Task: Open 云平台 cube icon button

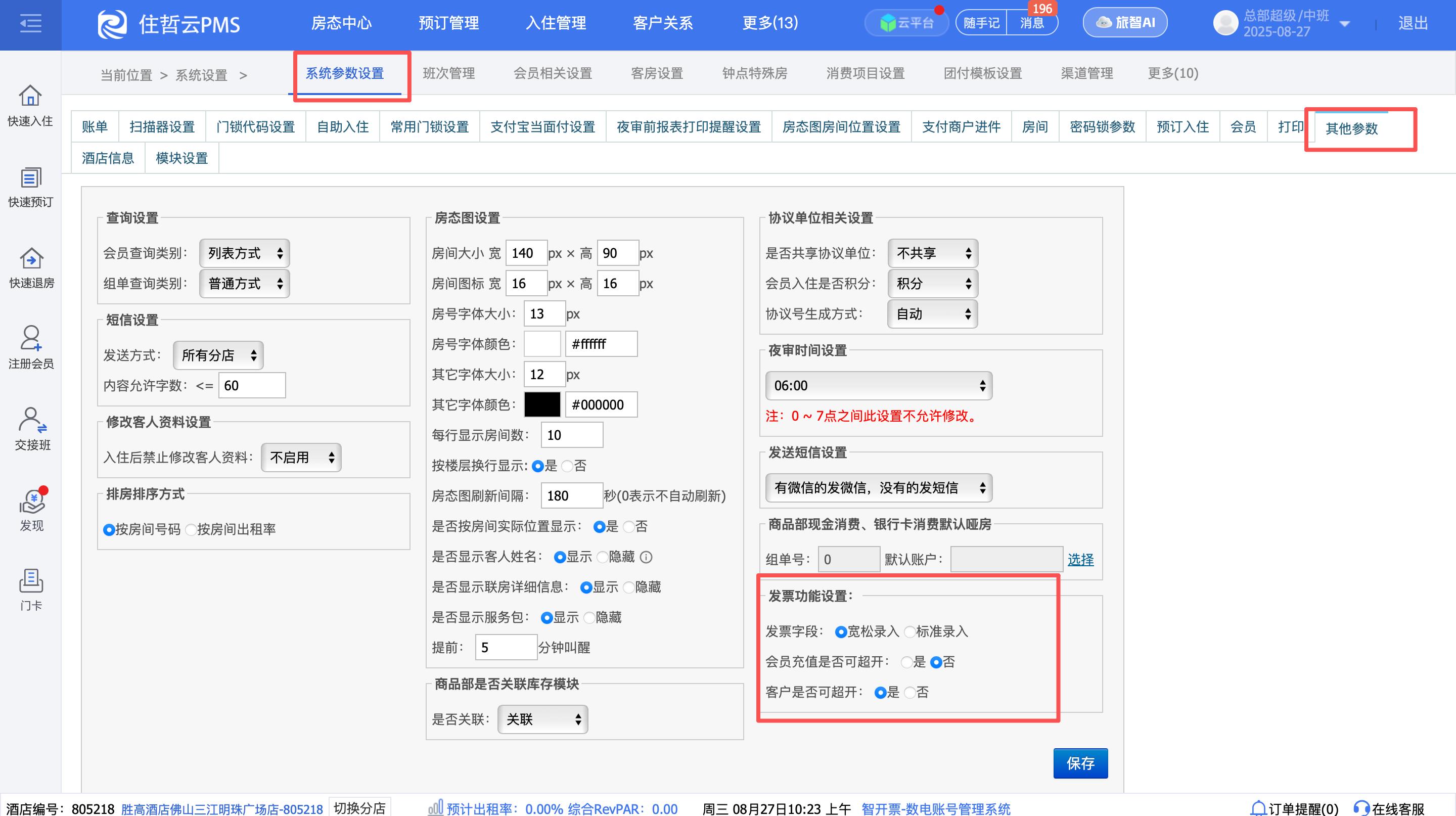Action: 906,23
